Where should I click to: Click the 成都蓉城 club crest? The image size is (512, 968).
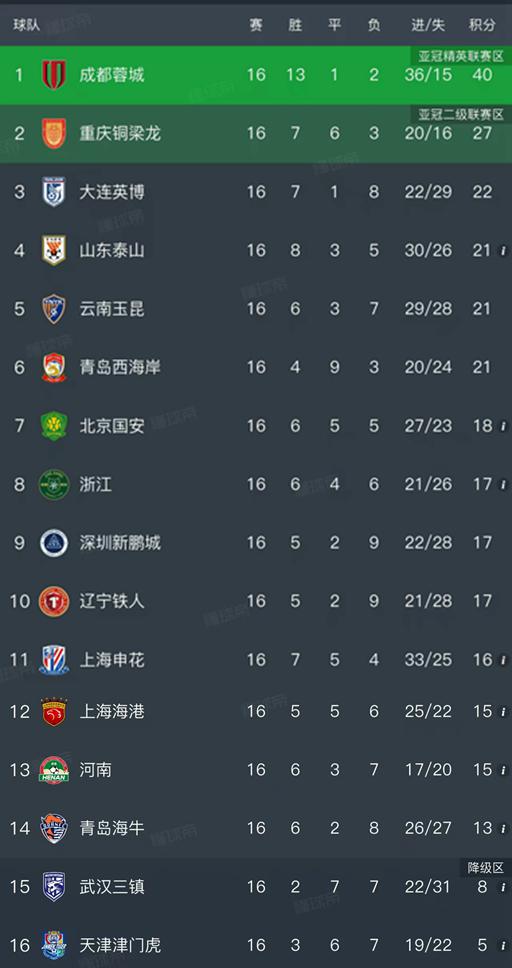(54, 75)
